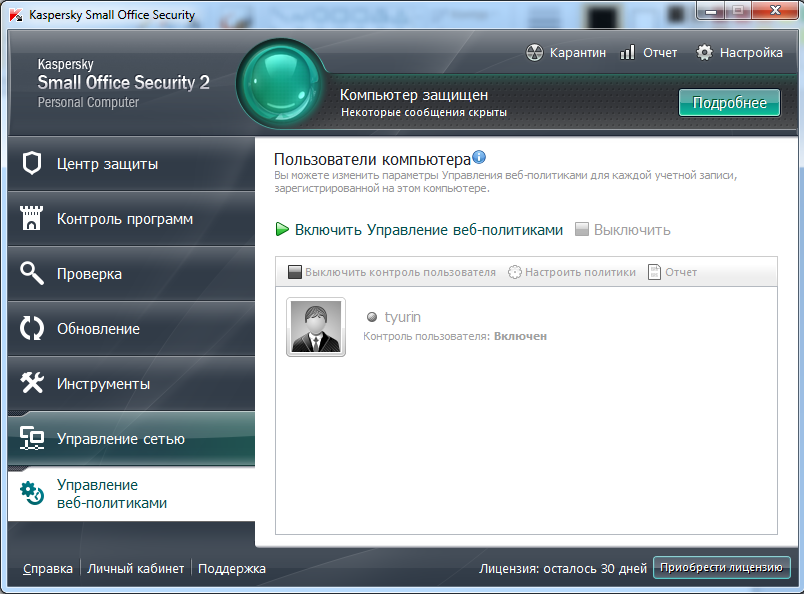Click the circular arrows icon of Обновление
804x594 pixels.
point(32,328)
